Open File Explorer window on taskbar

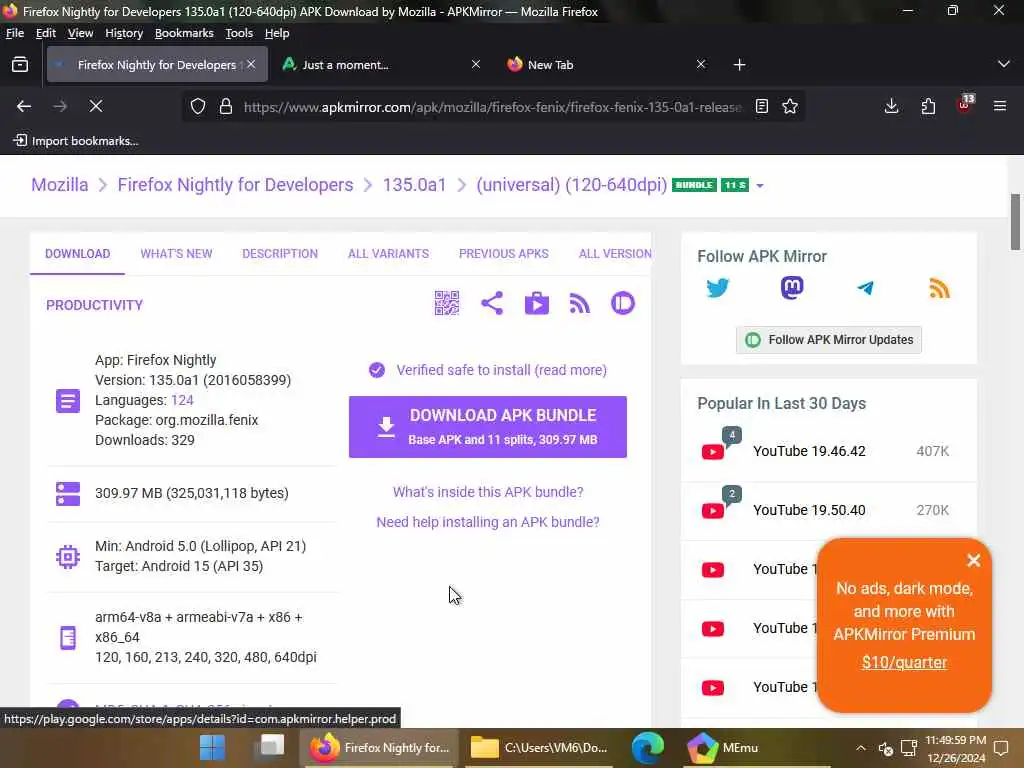[539, 748]
